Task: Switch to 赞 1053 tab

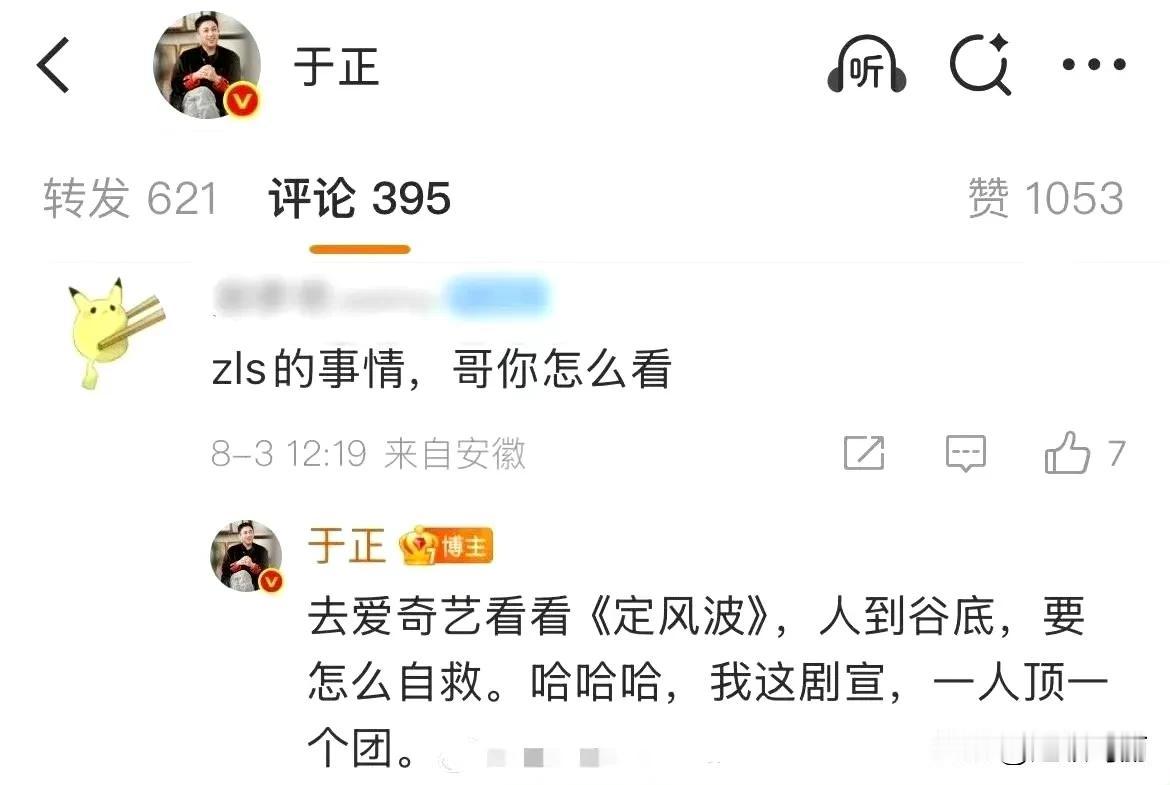Action: (1045, 198)
